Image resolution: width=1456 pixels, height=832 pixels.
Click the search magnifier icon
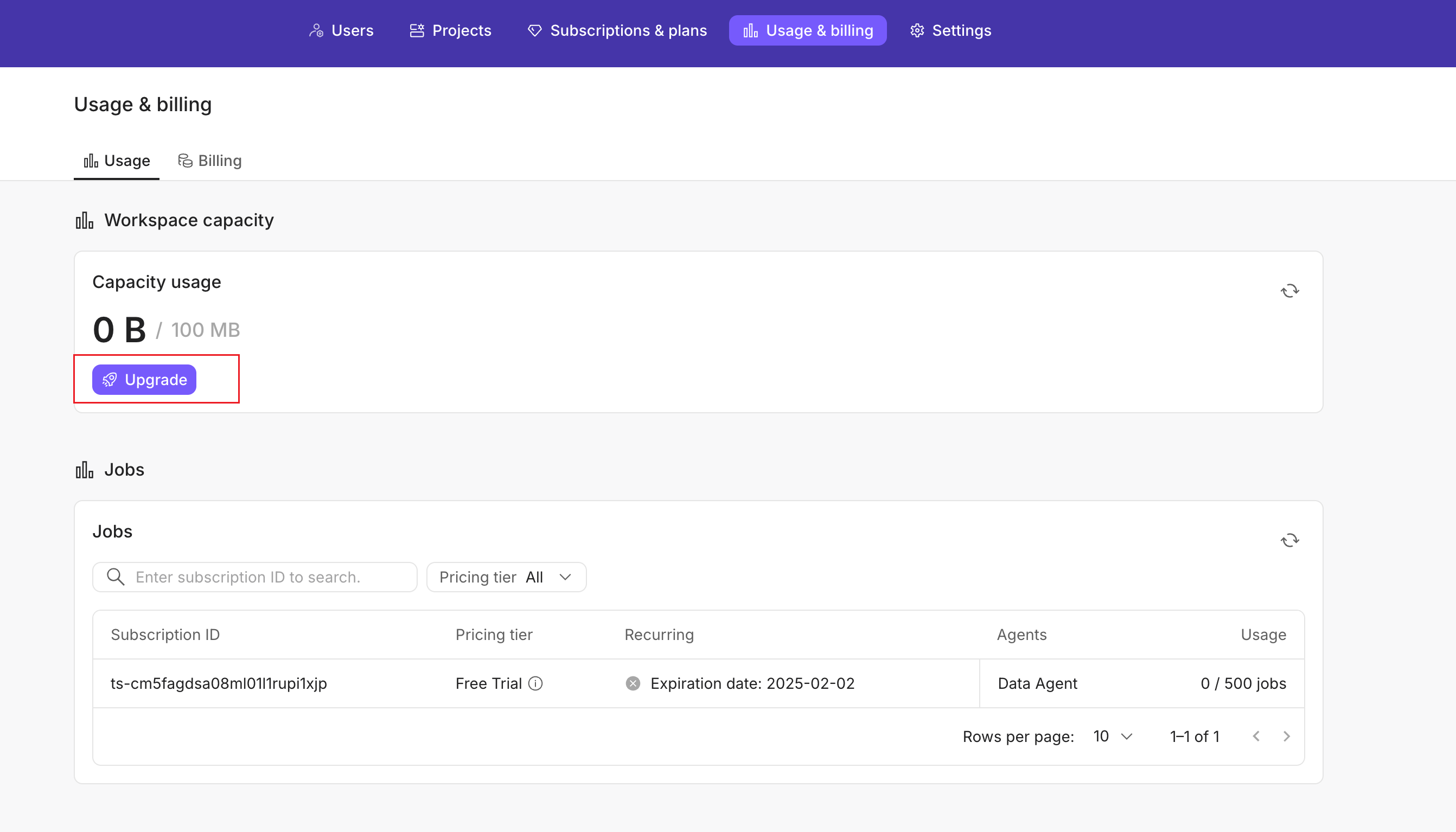(x=116, y=577)
